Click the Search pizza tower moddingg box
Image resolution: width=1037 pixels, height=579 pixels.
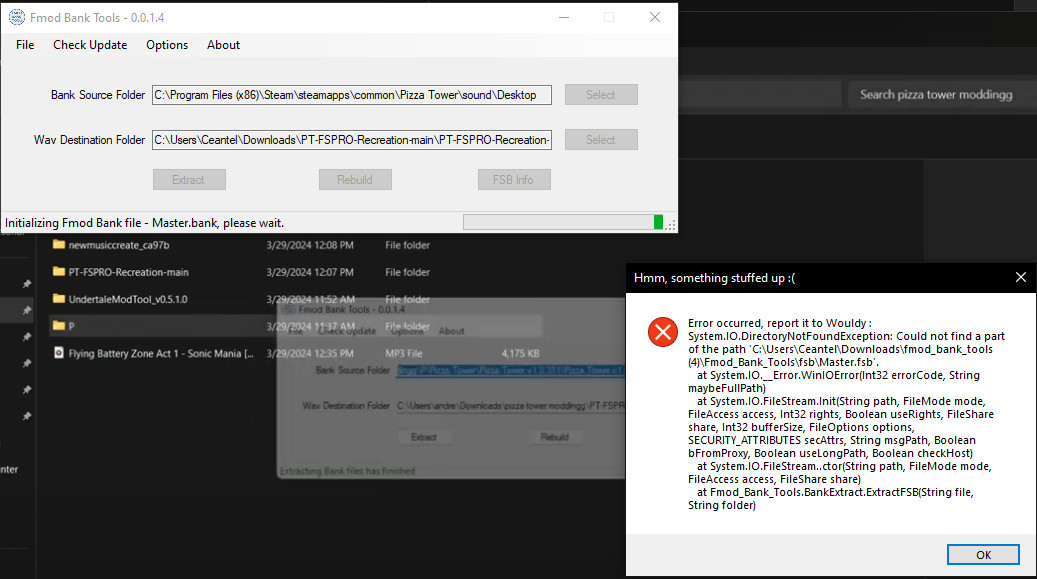coord(940,94)
